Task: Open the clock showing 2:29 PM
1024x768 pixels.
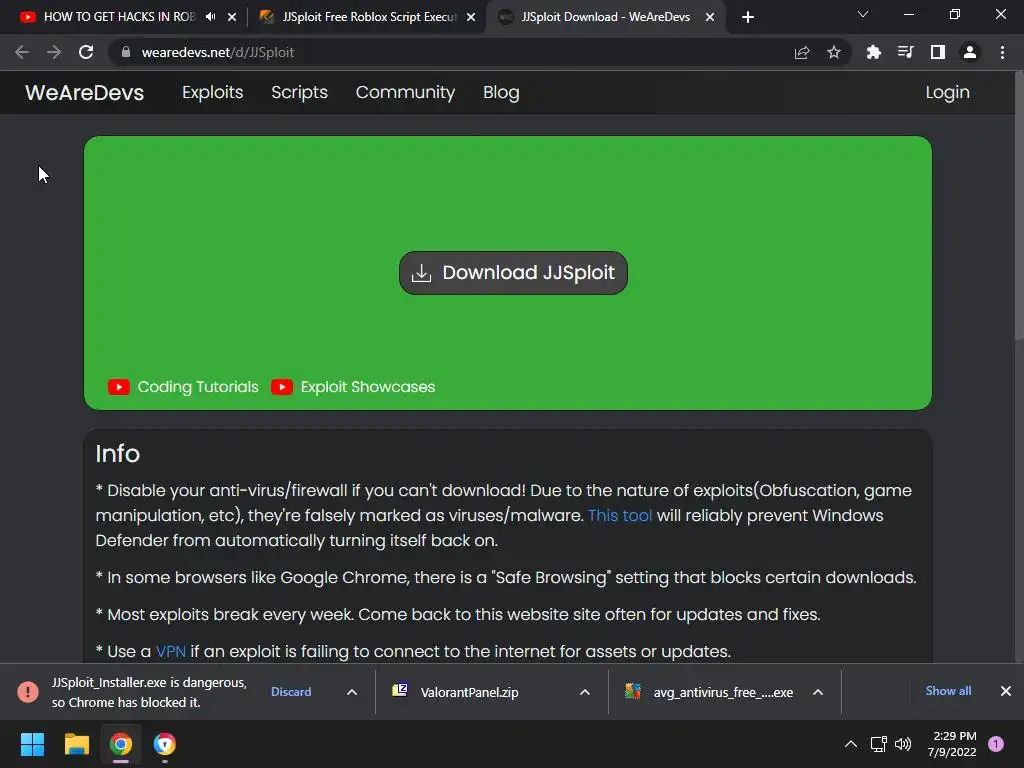Action: [952, 744]
